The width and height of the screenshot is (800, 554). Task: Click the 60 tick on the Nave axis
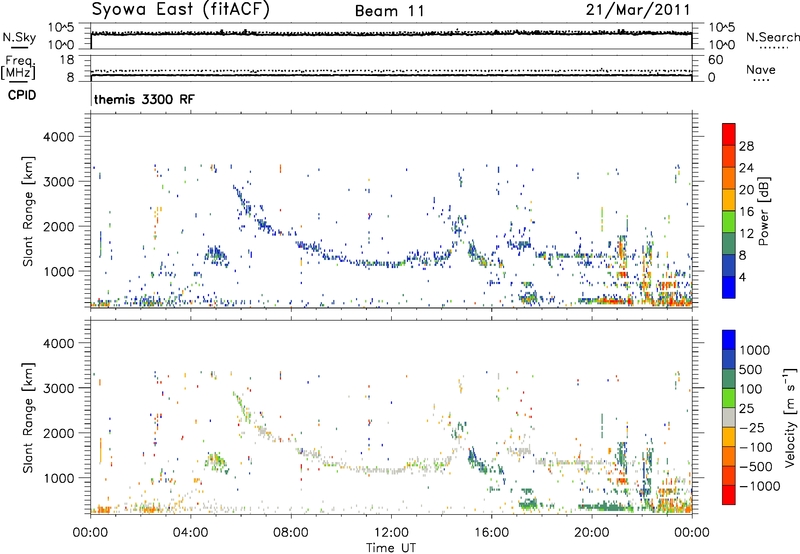pyautogui.click(x=715, y=60)
